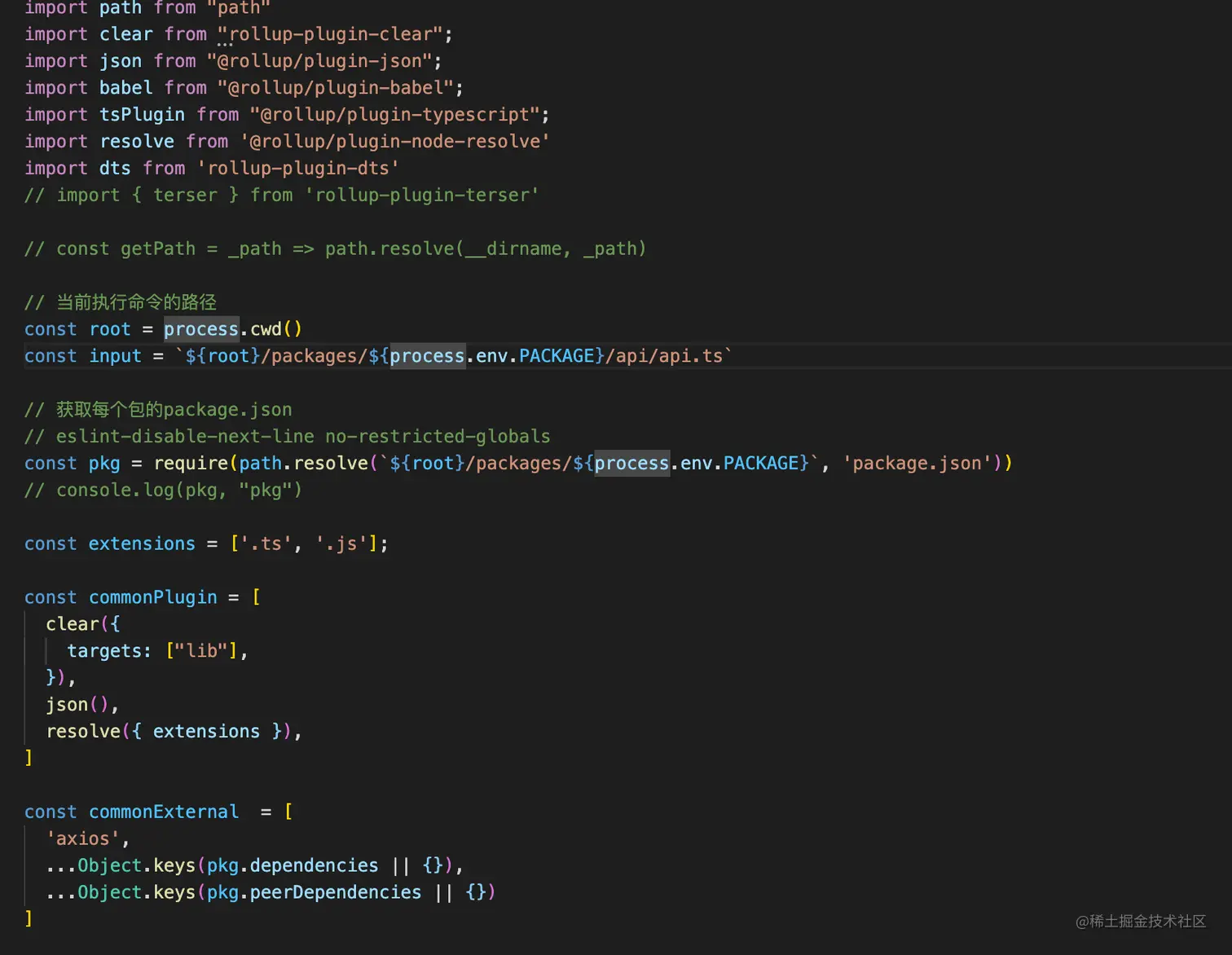Viewport: 1232px width, 955px height.
Task: Click the 'axios' string entry
Action: coord(83,839)
